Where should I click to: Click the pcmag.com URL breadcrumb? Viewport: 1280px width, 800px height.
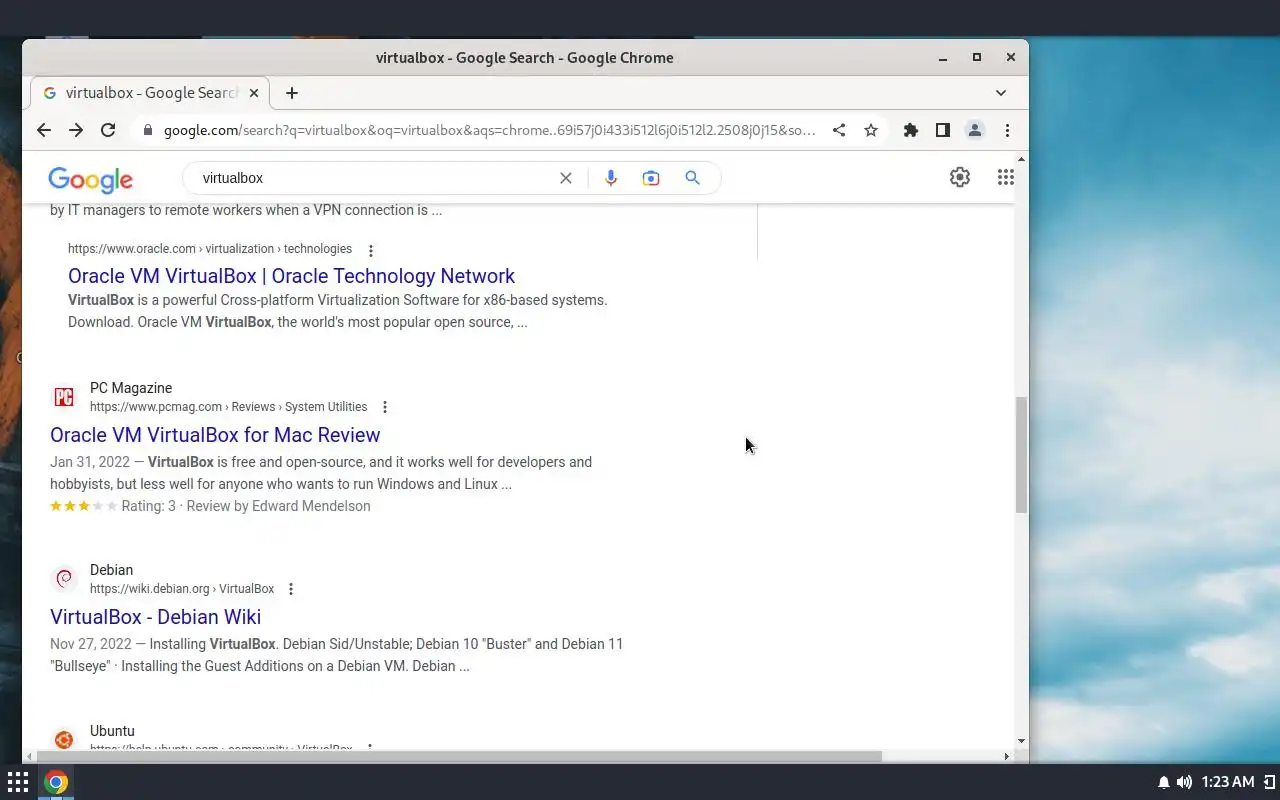click(228, 407)
